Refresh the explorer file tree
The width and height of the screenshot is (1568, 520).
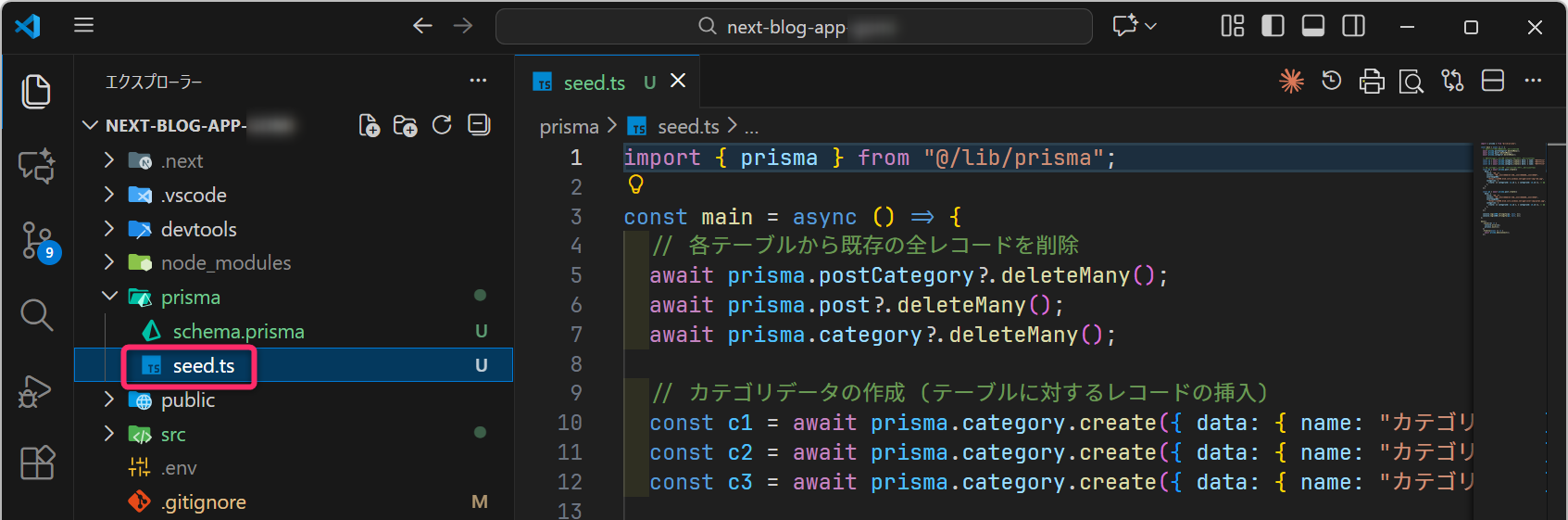tap(442, 125)
